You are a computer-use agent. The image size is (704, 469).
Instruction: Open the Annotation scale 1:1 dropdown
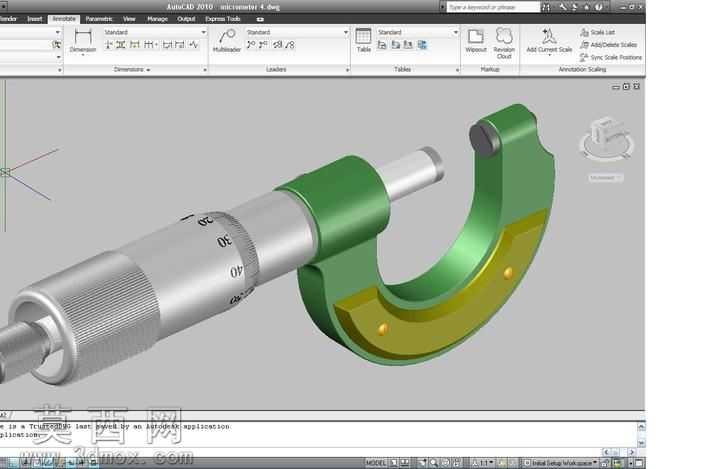pyautogui.click(x=483, y=463)
